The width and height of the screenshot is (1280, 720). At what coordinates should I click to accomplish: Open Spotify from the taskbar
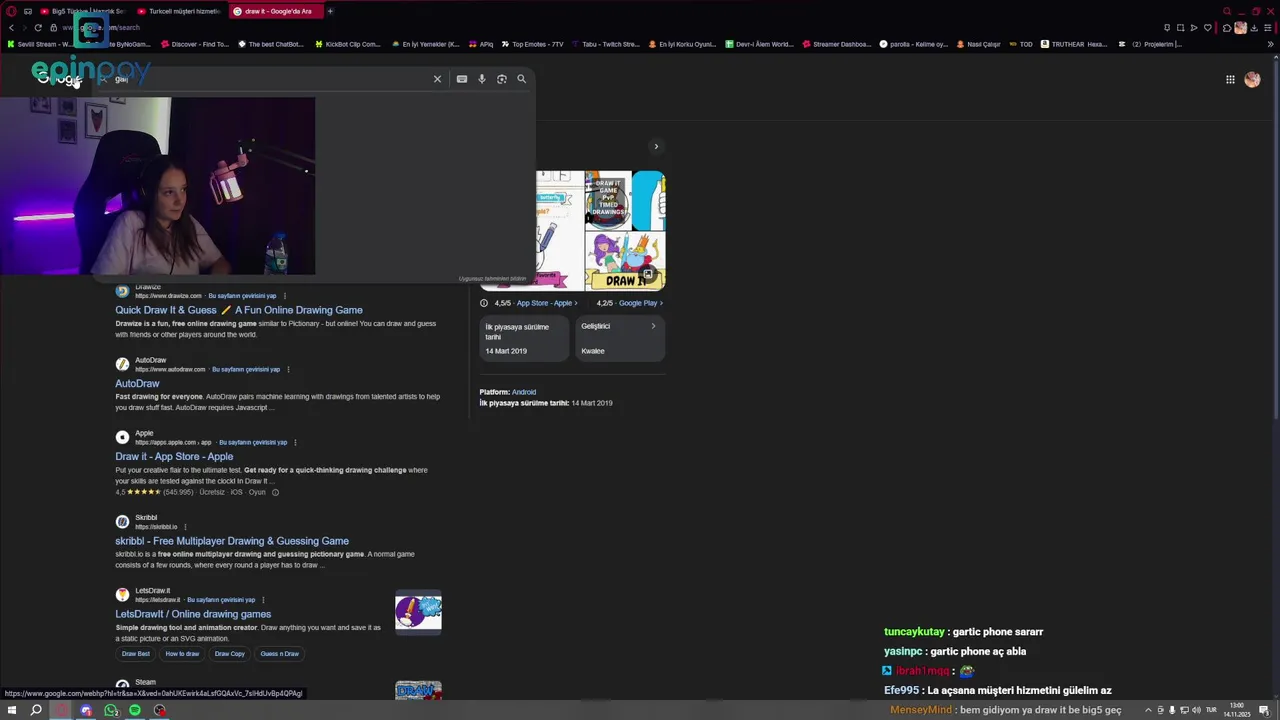[x=135, y=710]
